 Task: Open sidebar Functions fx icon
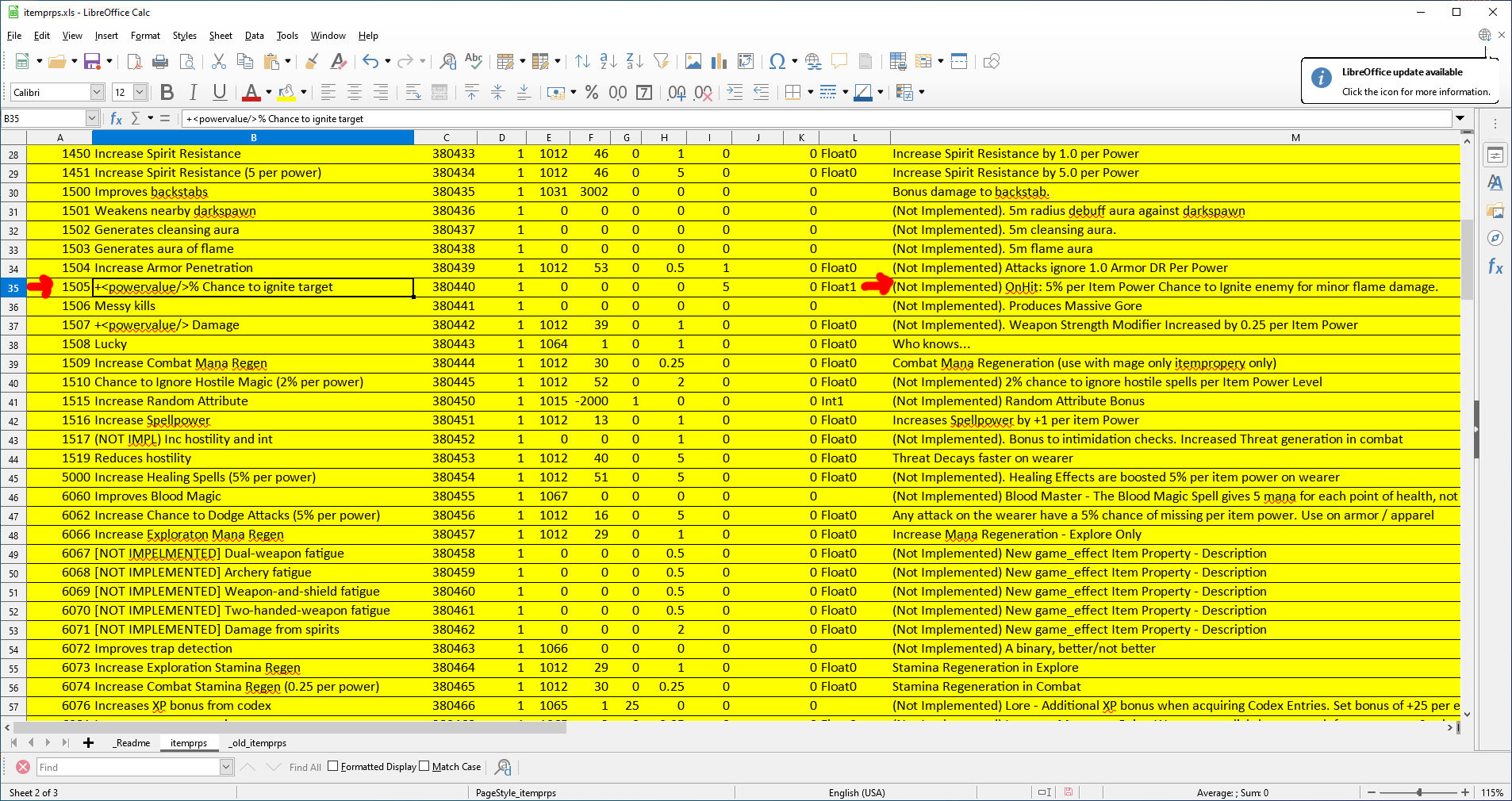pos(1495,266)
